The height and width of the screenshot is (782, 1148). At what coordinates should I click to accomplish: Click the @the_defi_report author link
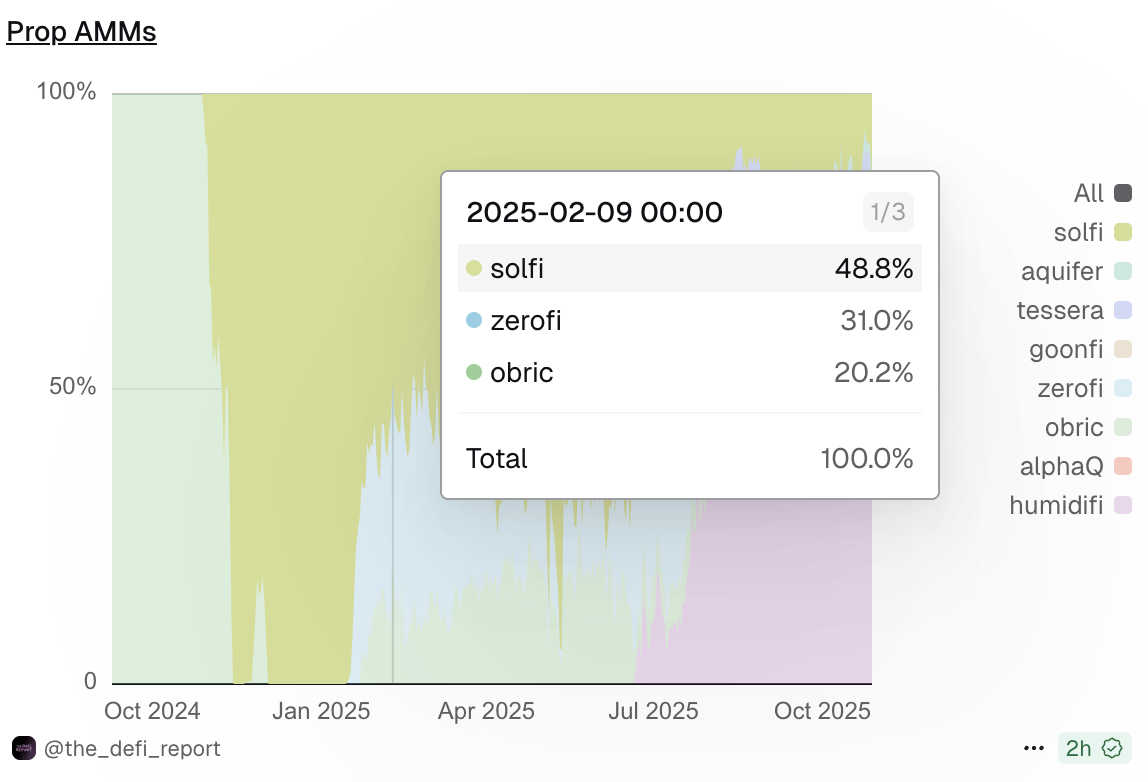(132, 748)
